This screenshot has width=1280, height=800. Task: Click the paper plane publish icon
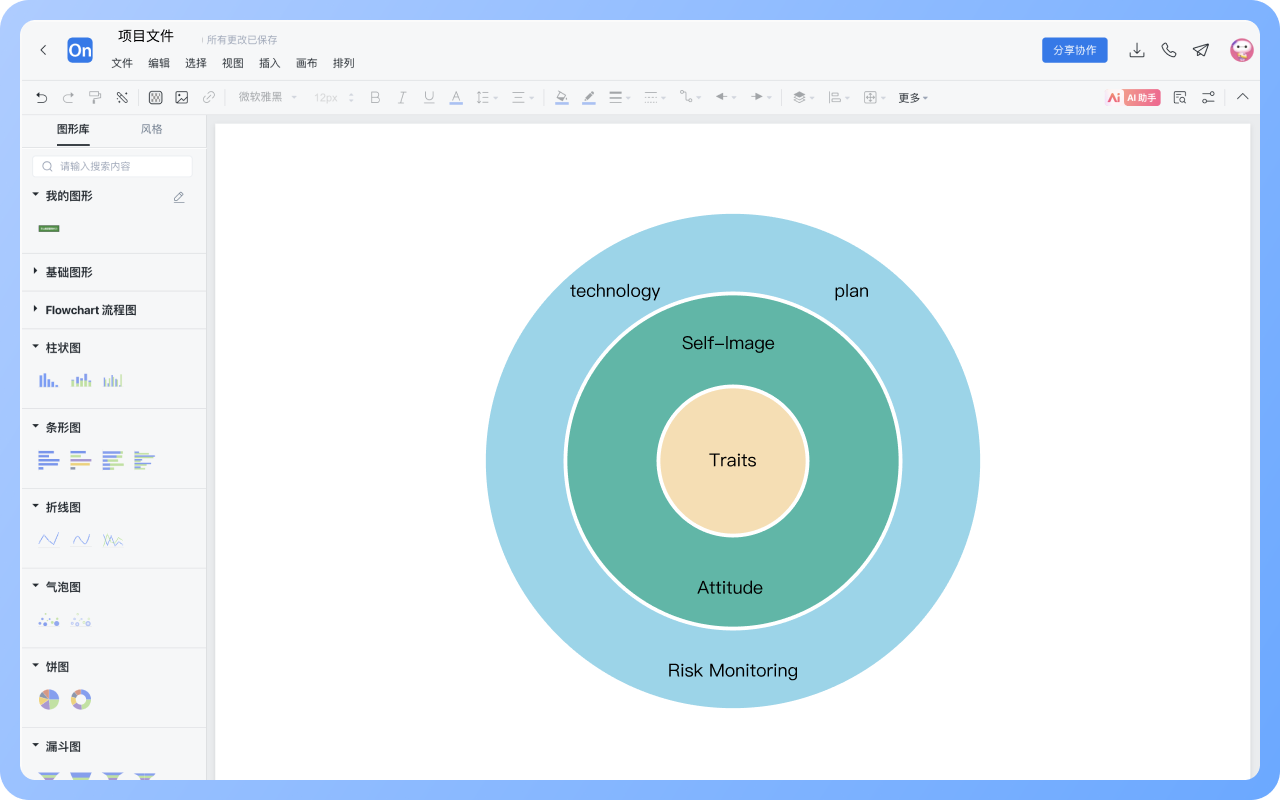click(x=1201, y=50)
